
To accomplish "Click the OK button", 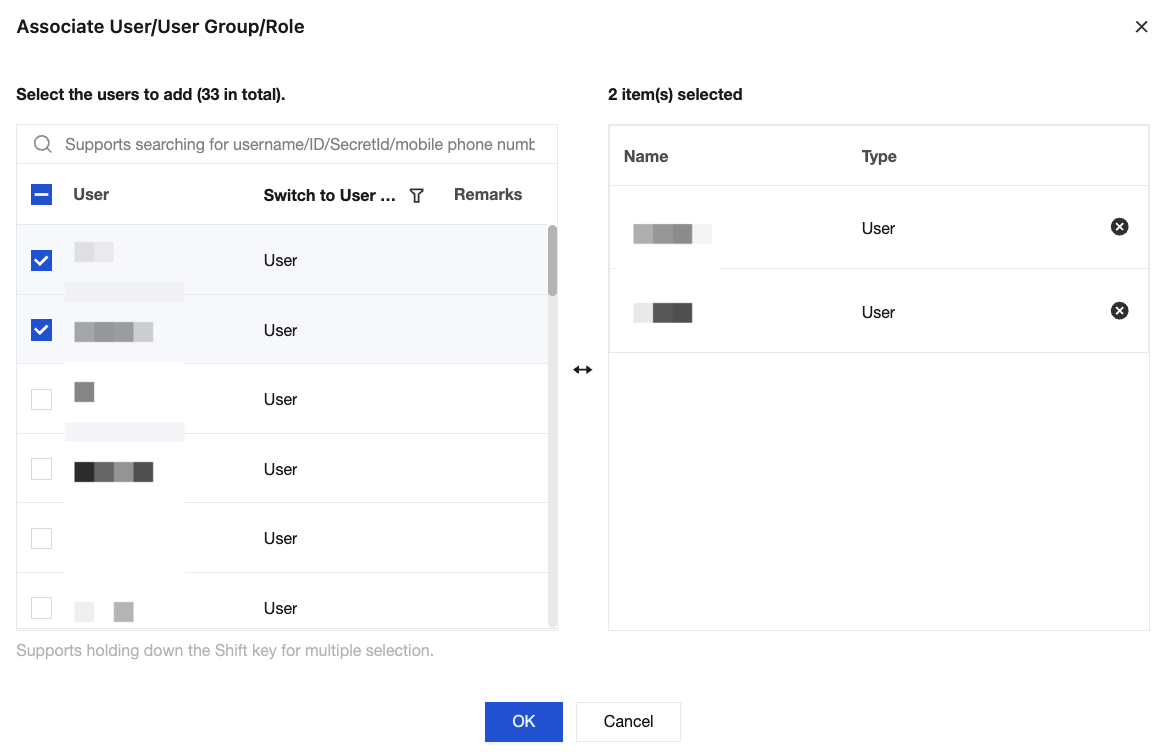I will (x=523, y=721).
